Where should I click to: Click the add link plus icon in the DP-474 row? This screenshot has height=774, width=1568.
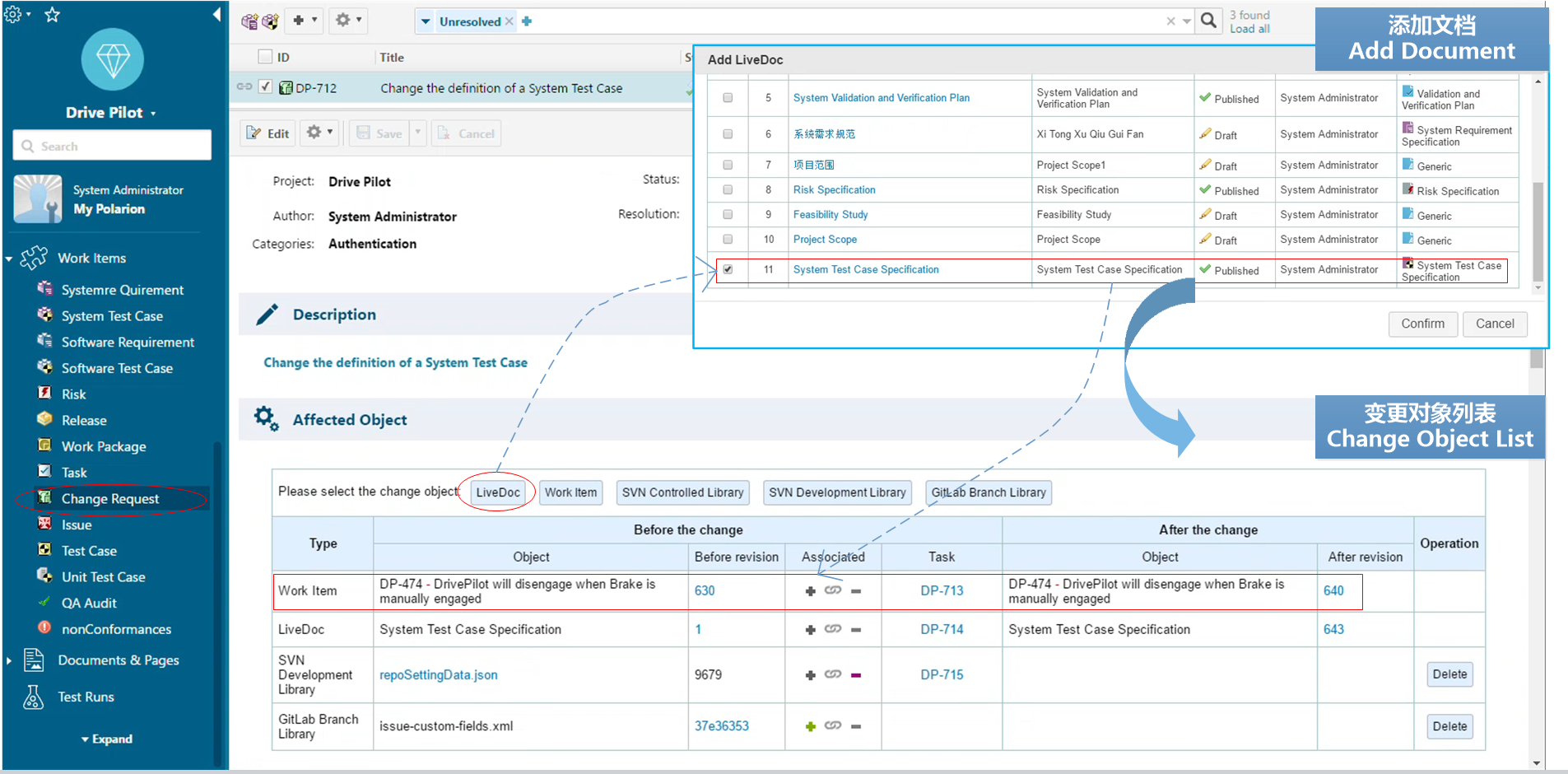click(x=811, y=591)
